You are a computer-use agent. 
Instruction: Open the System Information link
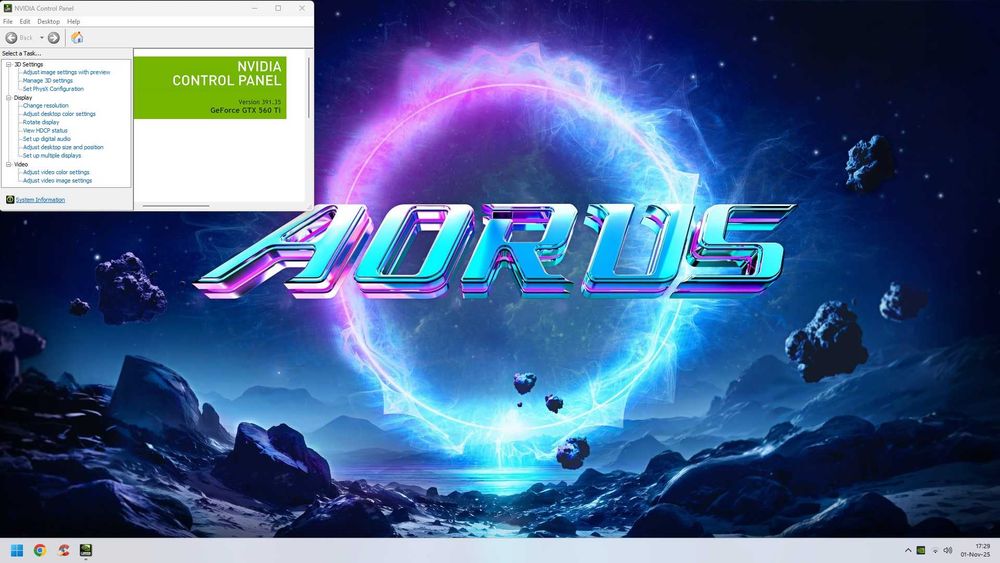pos(40,200)
